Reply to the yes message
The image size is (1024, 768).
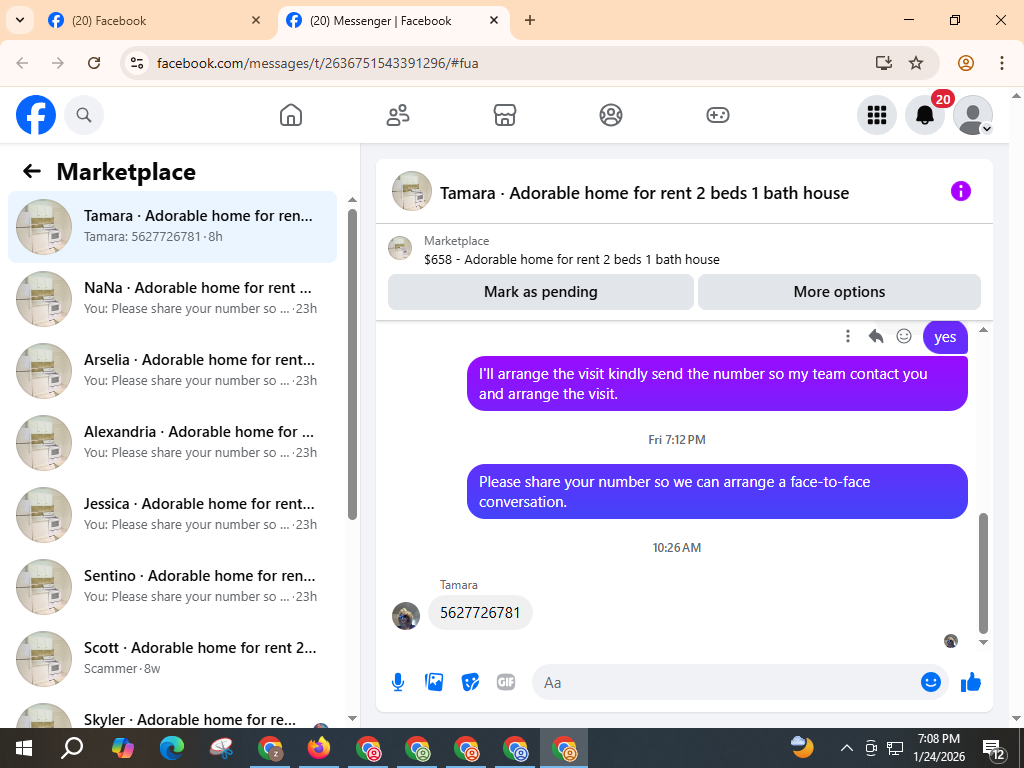(x=876, y=336)
